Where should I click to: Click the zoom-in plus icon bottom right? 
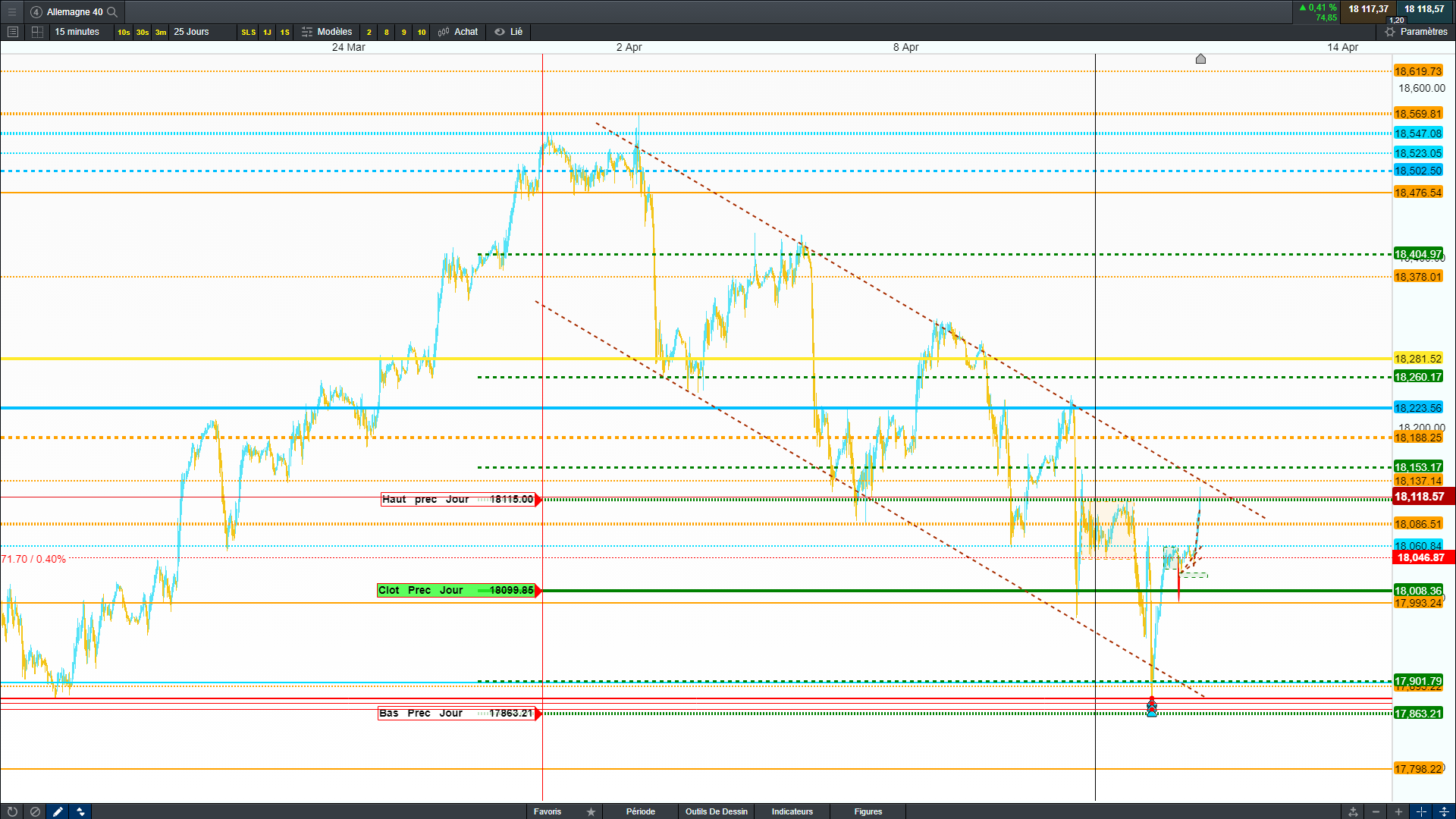pos(1398,811)
